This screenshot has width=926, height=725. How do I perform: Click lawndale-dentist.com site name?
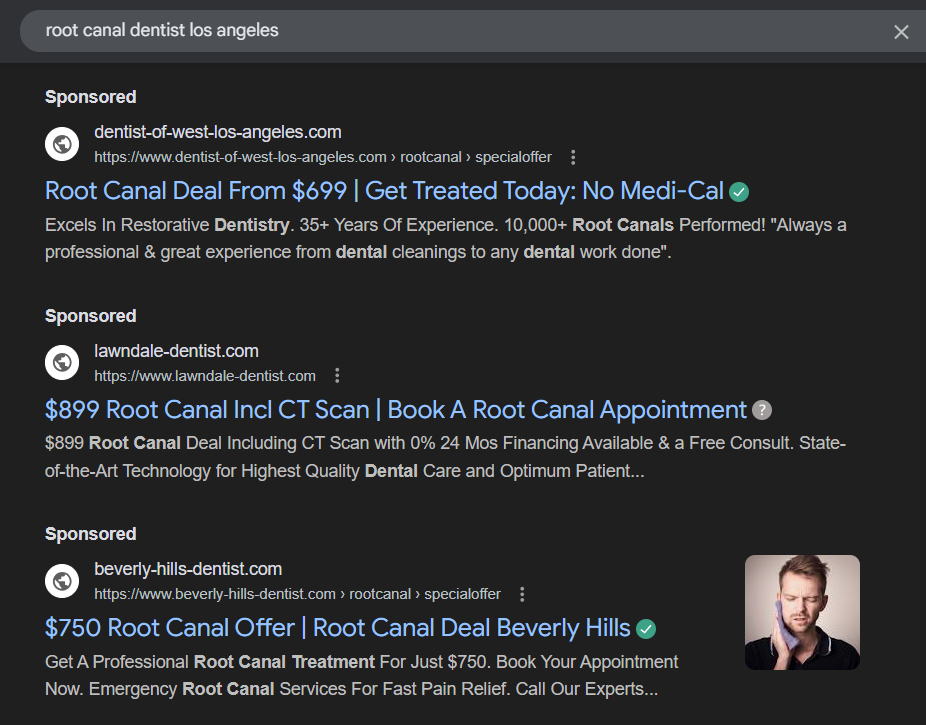tap(176, 351)
